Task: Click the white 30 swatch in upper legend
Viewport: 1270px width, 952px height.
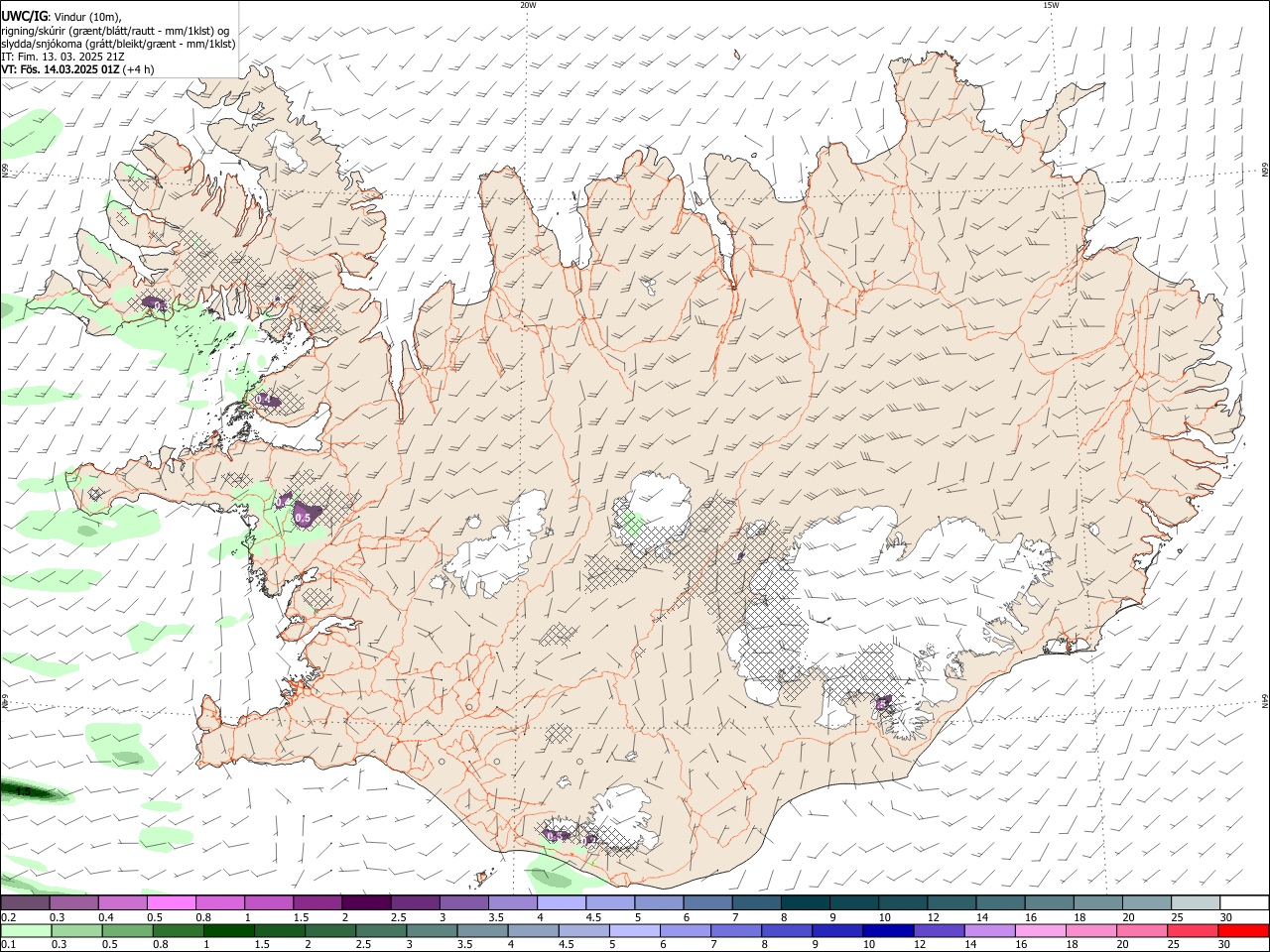Action: coord(1244,903)
